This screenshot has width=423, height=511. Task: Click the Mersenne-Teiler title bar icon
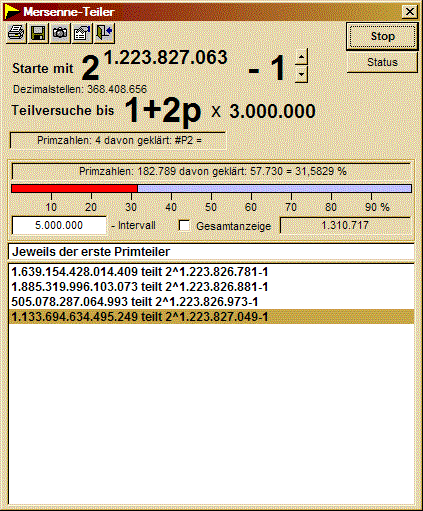coord(12,12)
